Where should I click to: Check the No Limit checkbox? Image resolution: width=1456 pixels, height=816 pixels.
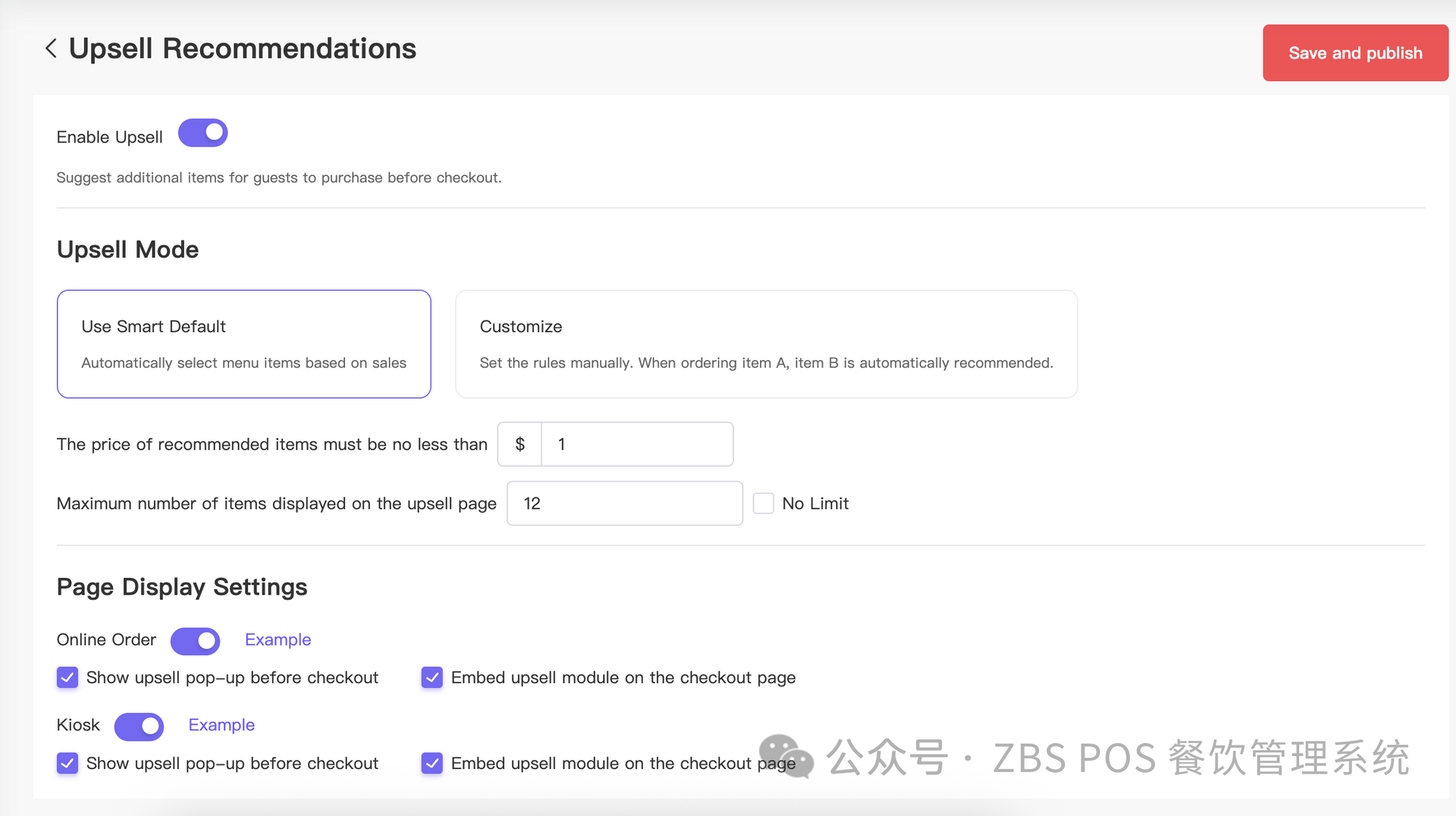(763, 504)
